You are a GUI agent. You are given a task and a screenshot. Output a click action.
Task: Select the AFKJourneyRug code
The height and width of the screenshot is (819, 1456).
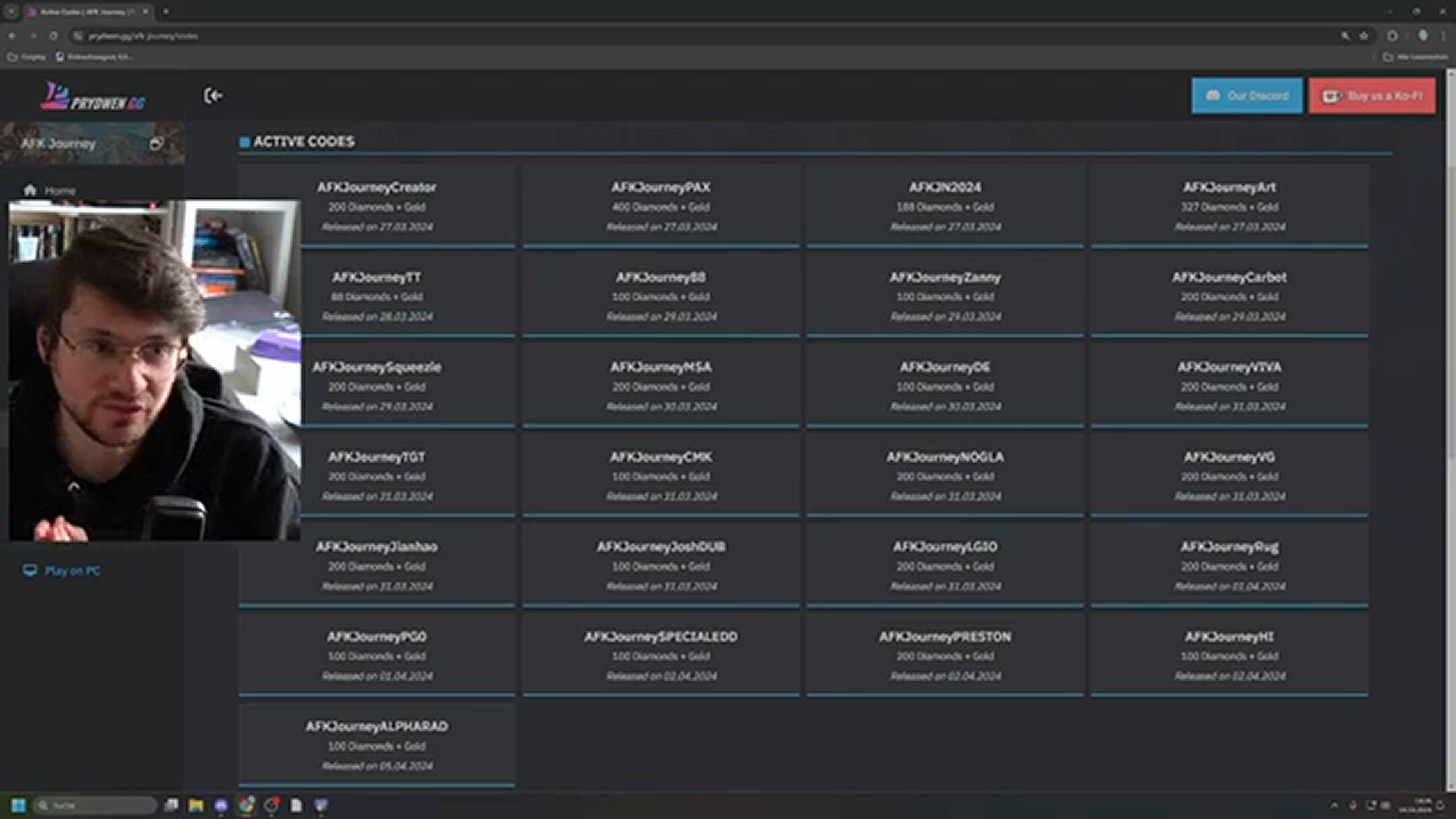coord(1229,566)
